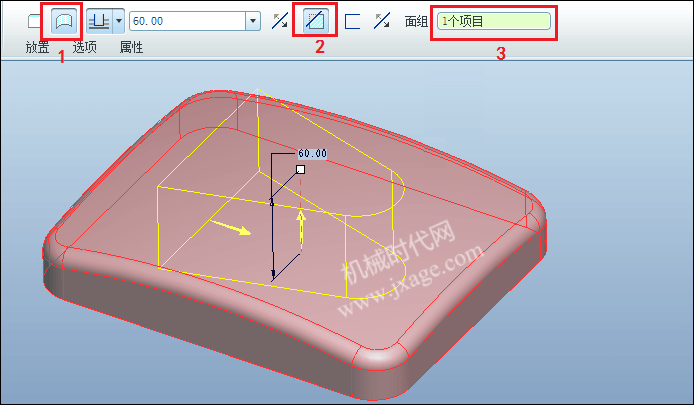
Task: Click the yellow horizontal material direction arrow
Action: click(230, 228)
